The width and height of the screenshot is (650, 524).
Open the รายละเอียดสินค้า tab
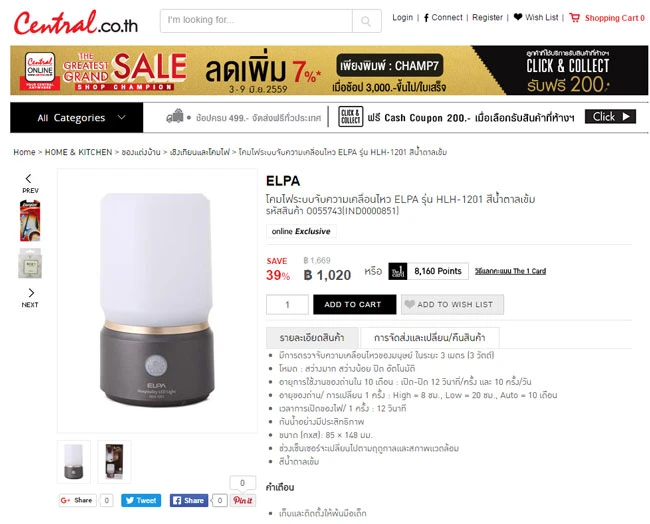pos(312,337)
